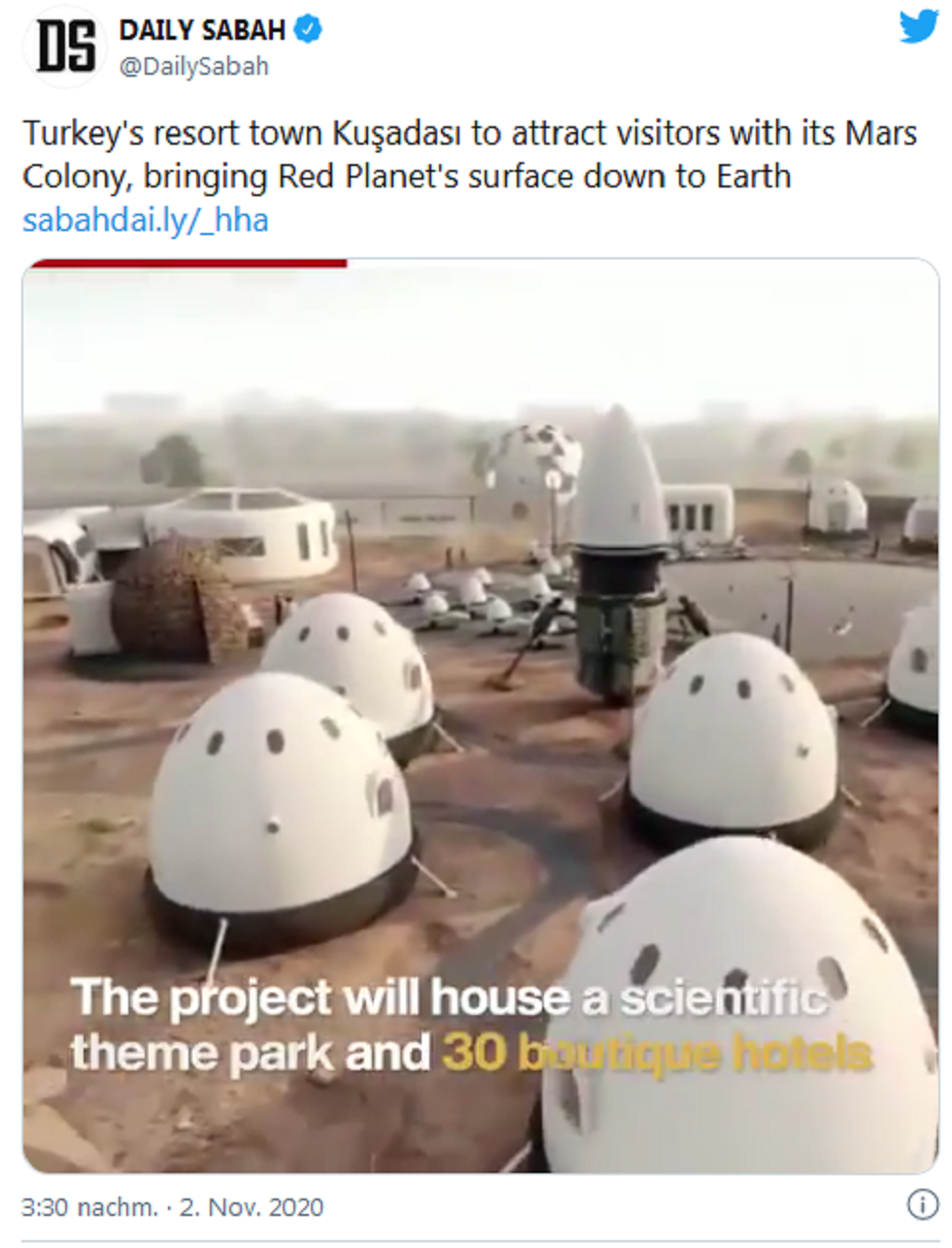Open the 3:30 nachm. timestamp
Viewport: 952px width, 1248px height.
tap(88, 1207)
